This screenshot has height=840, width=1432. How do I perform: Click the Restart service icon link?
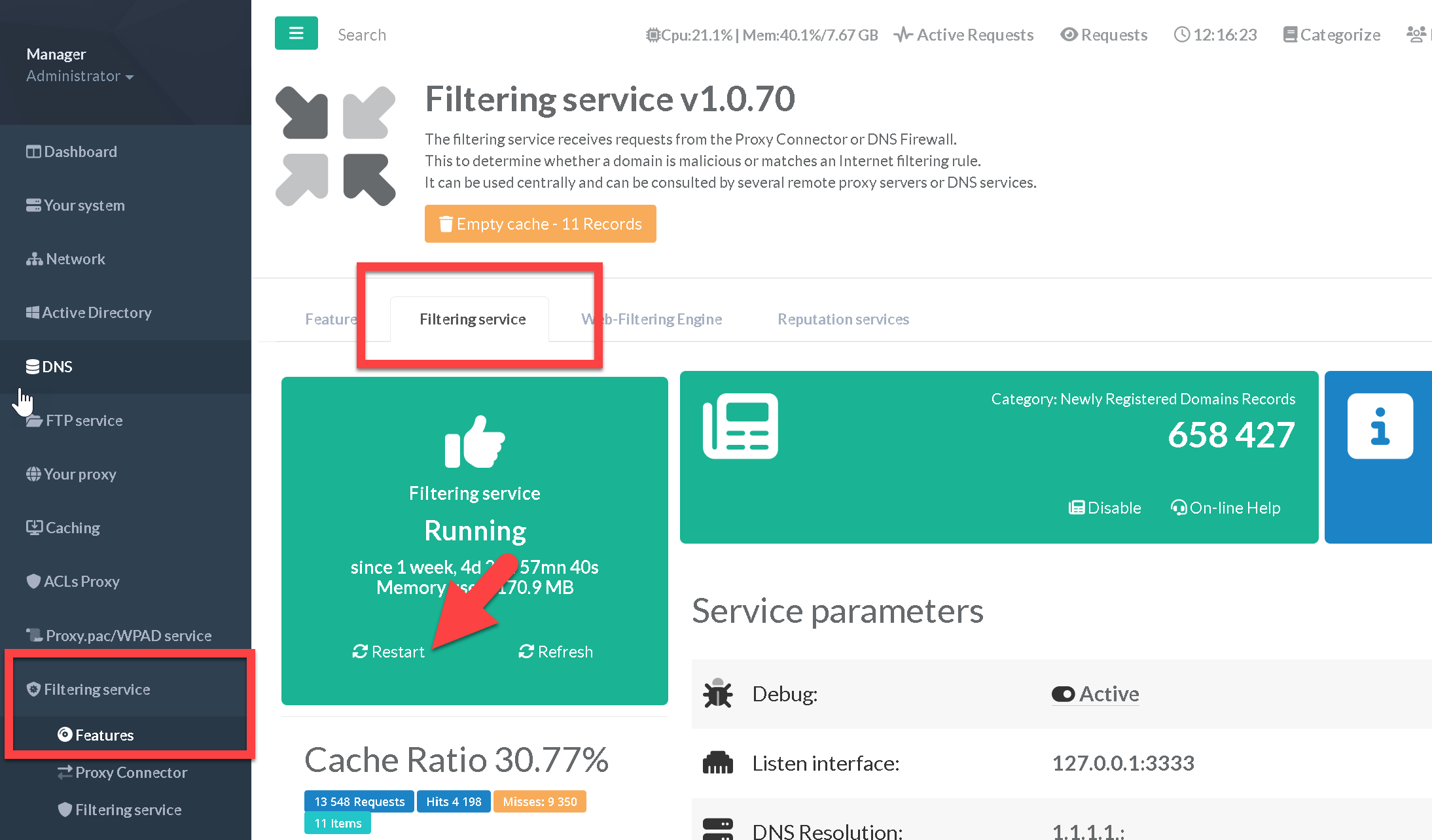[389, 652]
